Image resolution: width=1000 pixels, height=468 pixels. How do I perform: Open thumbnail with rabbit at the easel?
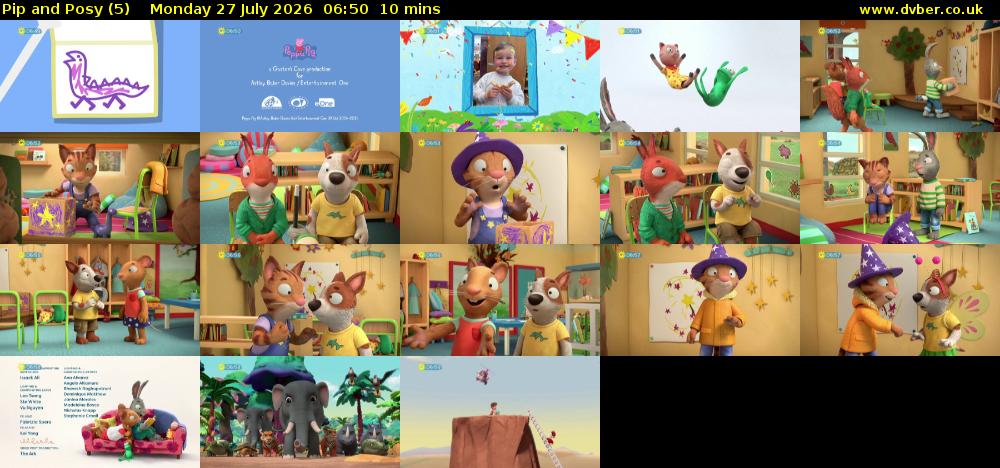point(900,76)
